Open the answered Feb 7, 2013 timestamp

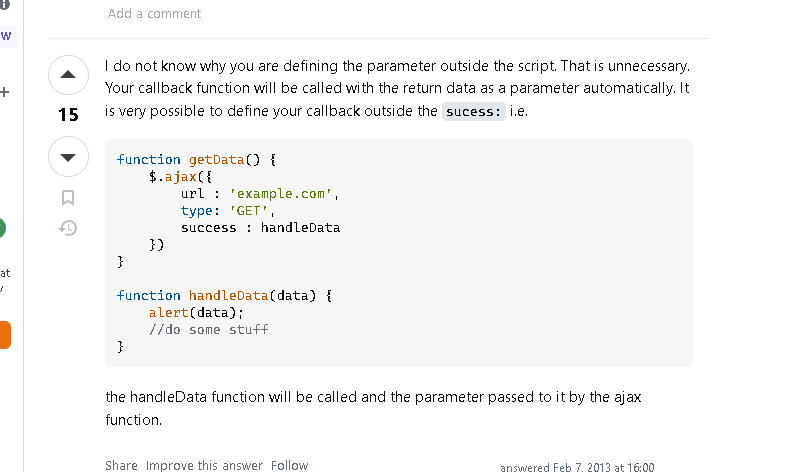point(577,467)
